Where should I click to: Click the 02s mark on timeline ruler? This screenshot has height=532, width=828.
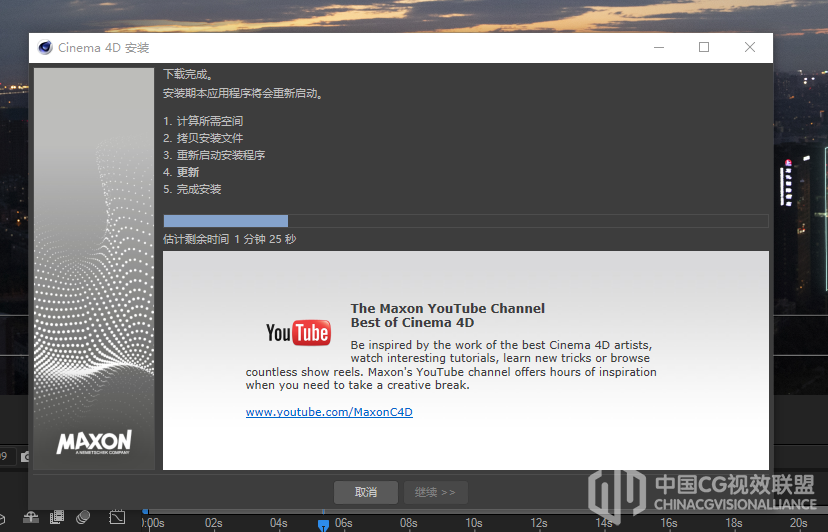(x=213, y=523)
